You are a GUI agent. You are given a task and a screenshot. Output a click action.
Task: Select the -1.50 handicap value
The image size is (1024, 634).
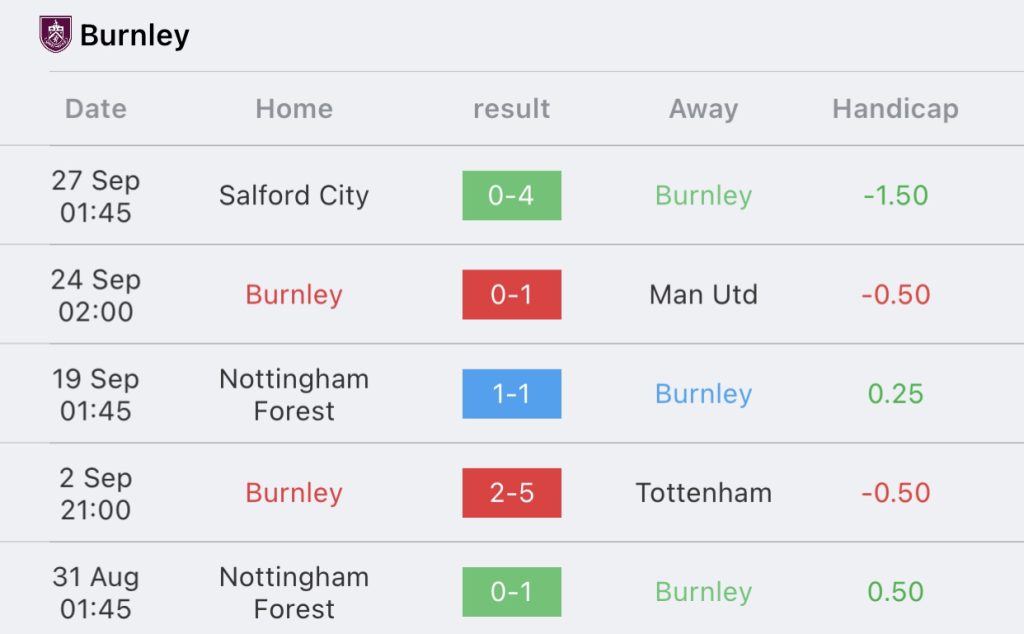coord(895,195)
